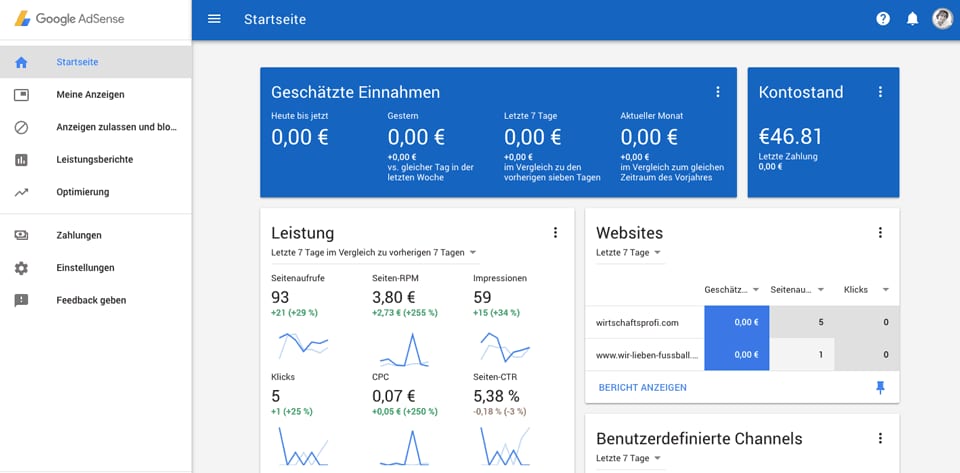
Task: Click the wirtschaftsprofi.com table row
Action: tap(742, 322)
